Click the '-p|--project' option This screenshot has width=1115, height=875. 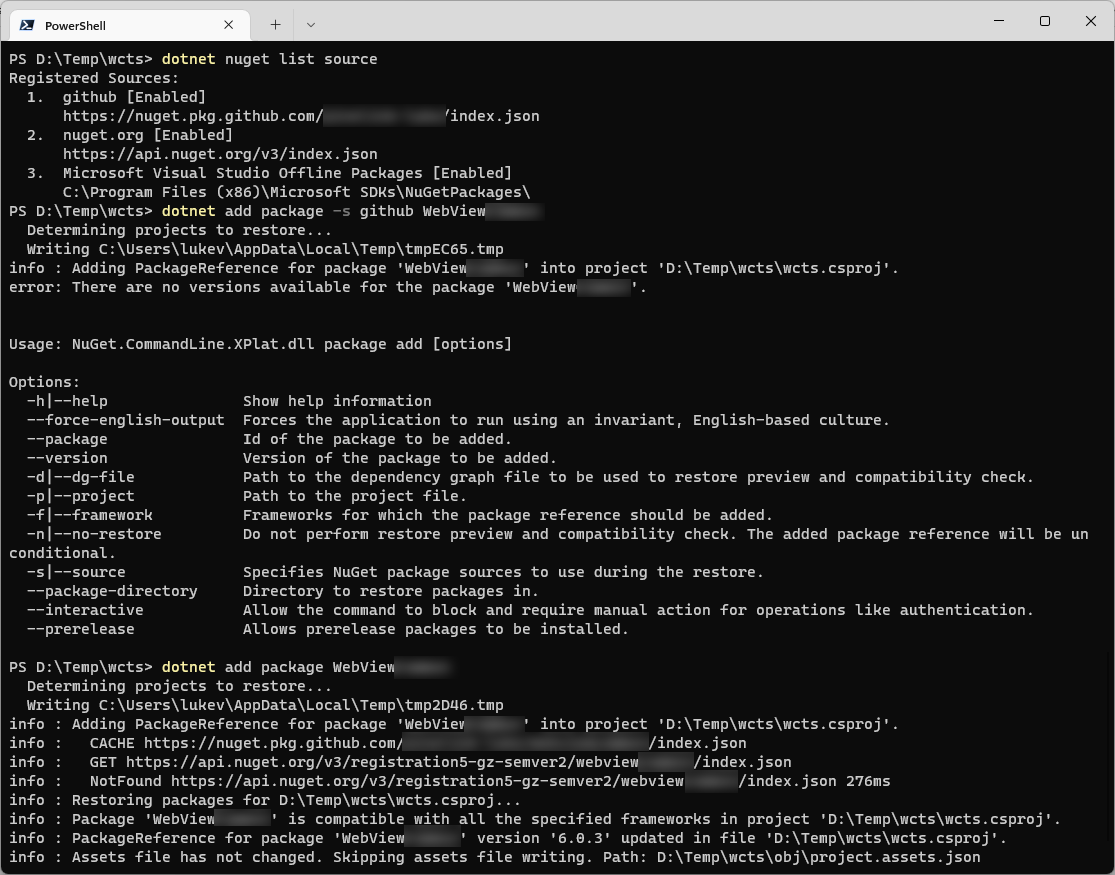tap(80, 496)
